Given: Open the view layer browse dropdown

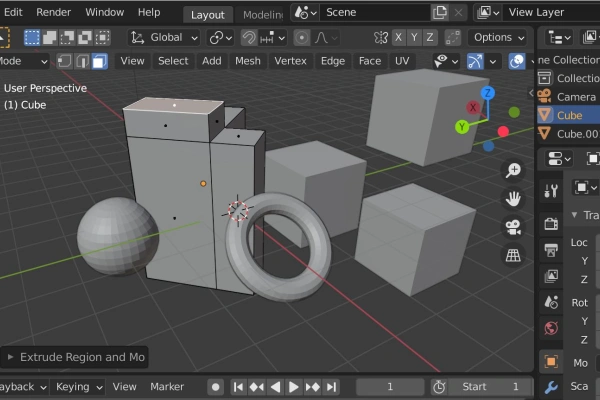Looking at the screenshot, I should click(x=488, y=13).
